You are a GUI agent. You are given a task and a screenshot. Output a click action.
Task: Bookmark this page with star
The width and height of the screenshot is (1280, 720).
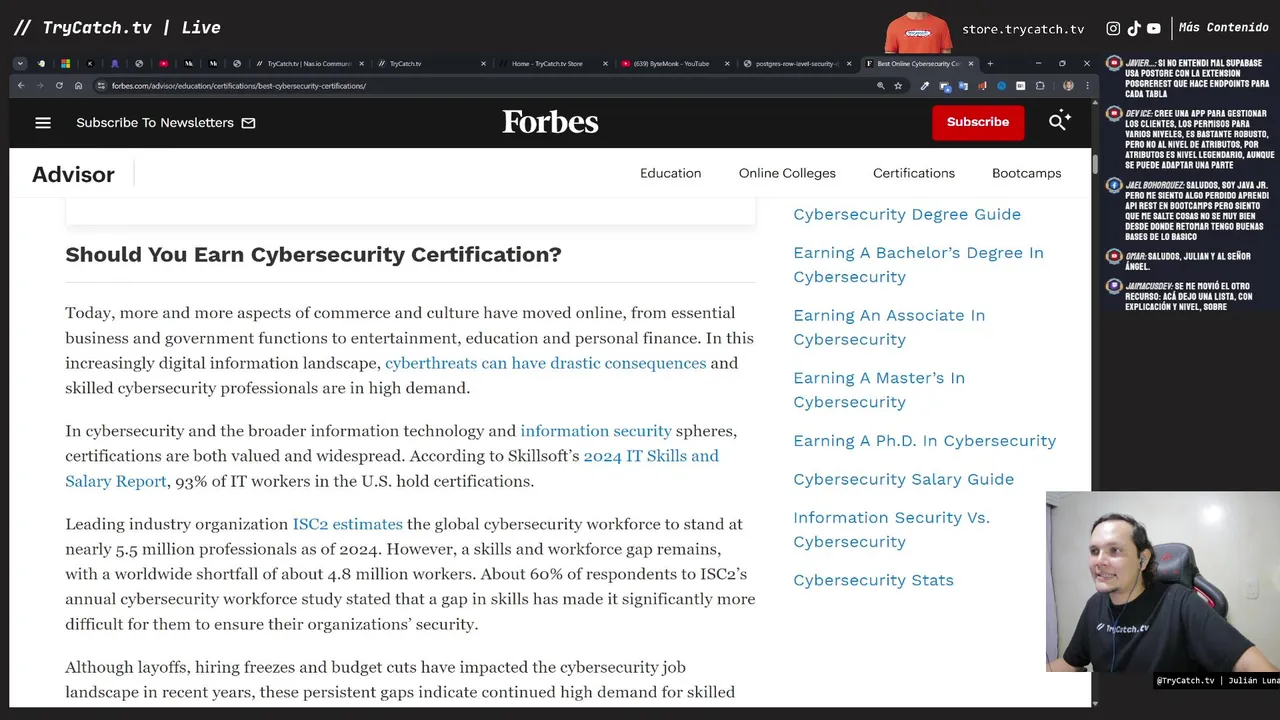(898, 86)
